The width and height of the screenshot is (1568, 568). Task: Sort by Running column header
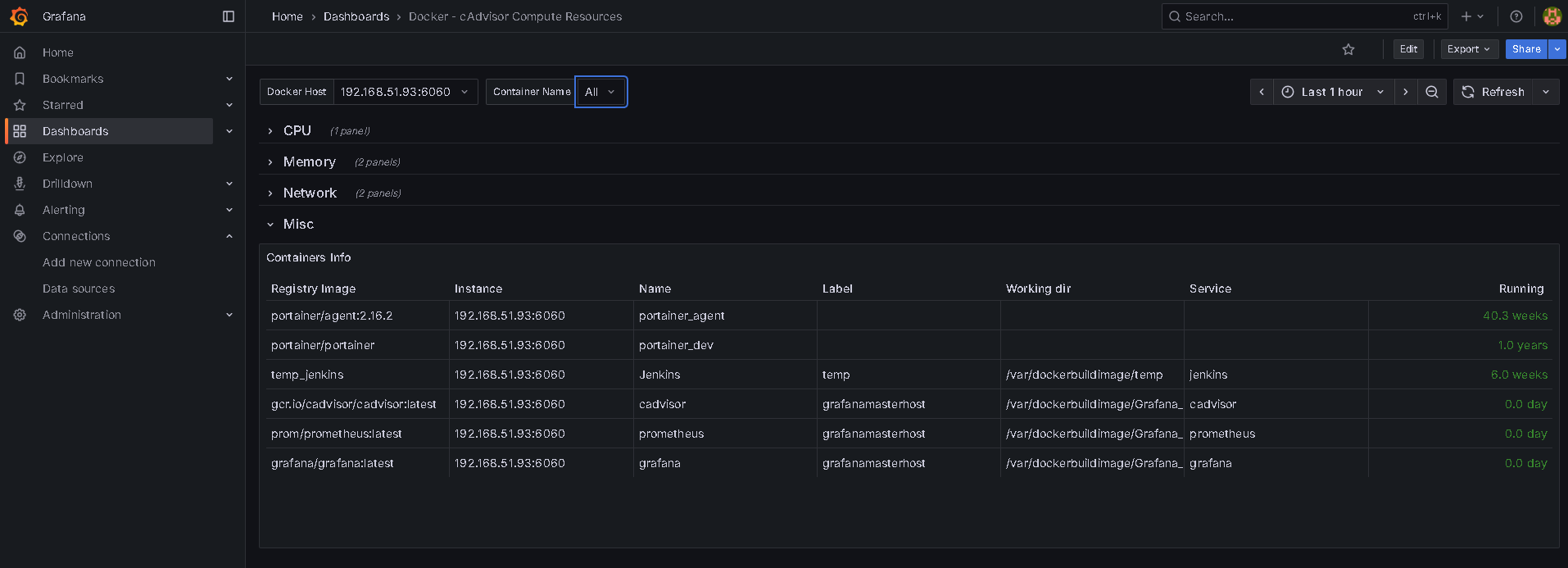[x=1521, y=289]
